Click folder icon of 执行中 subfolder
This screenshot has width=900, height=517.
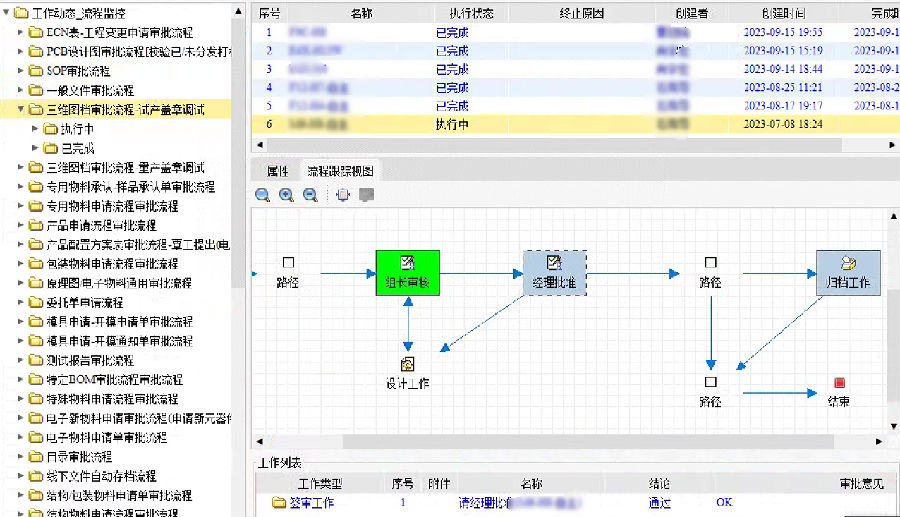(x=51, y=129)
